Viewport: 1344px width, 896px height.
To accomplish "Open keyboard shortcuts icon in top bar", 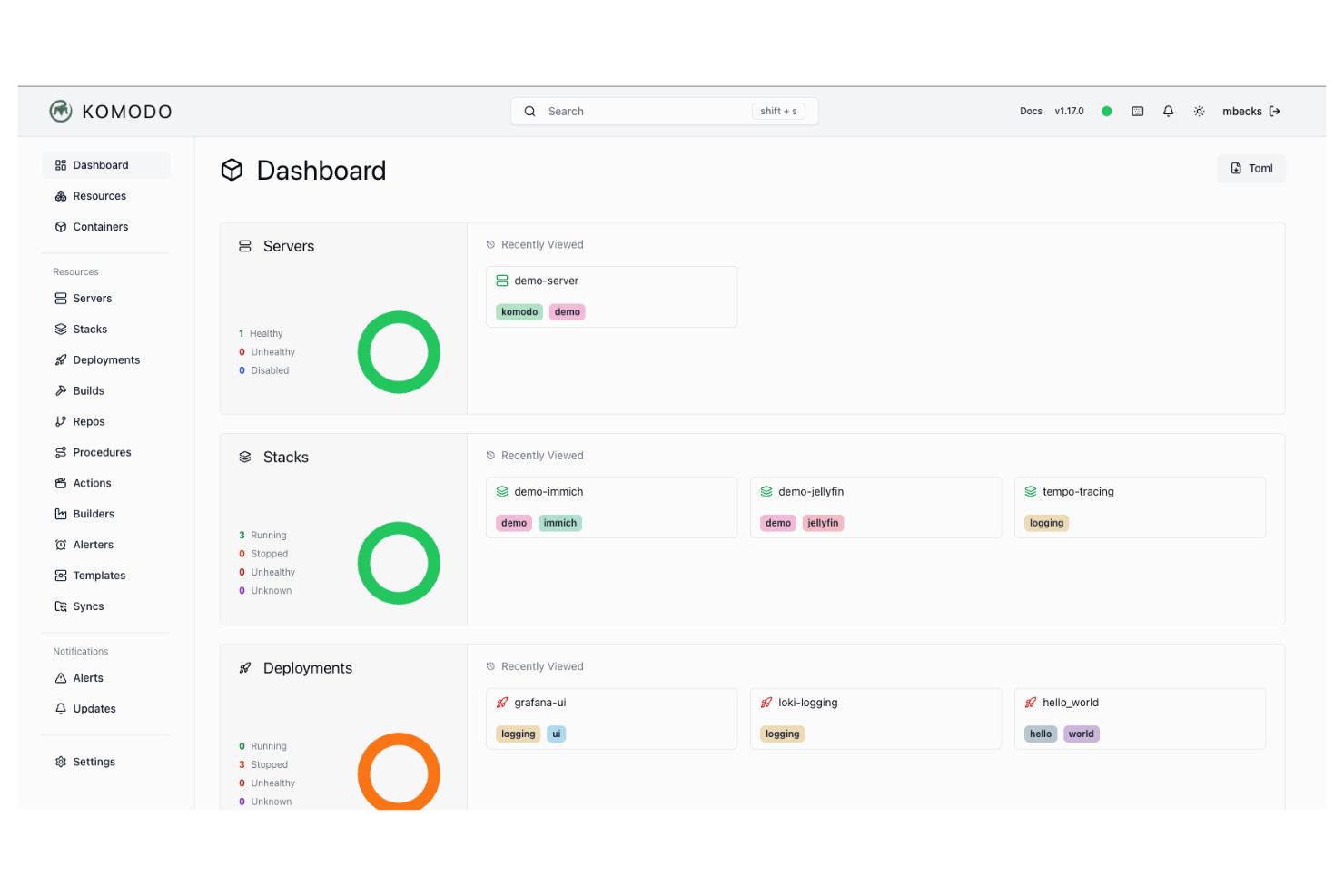I will click(1138, 111).
